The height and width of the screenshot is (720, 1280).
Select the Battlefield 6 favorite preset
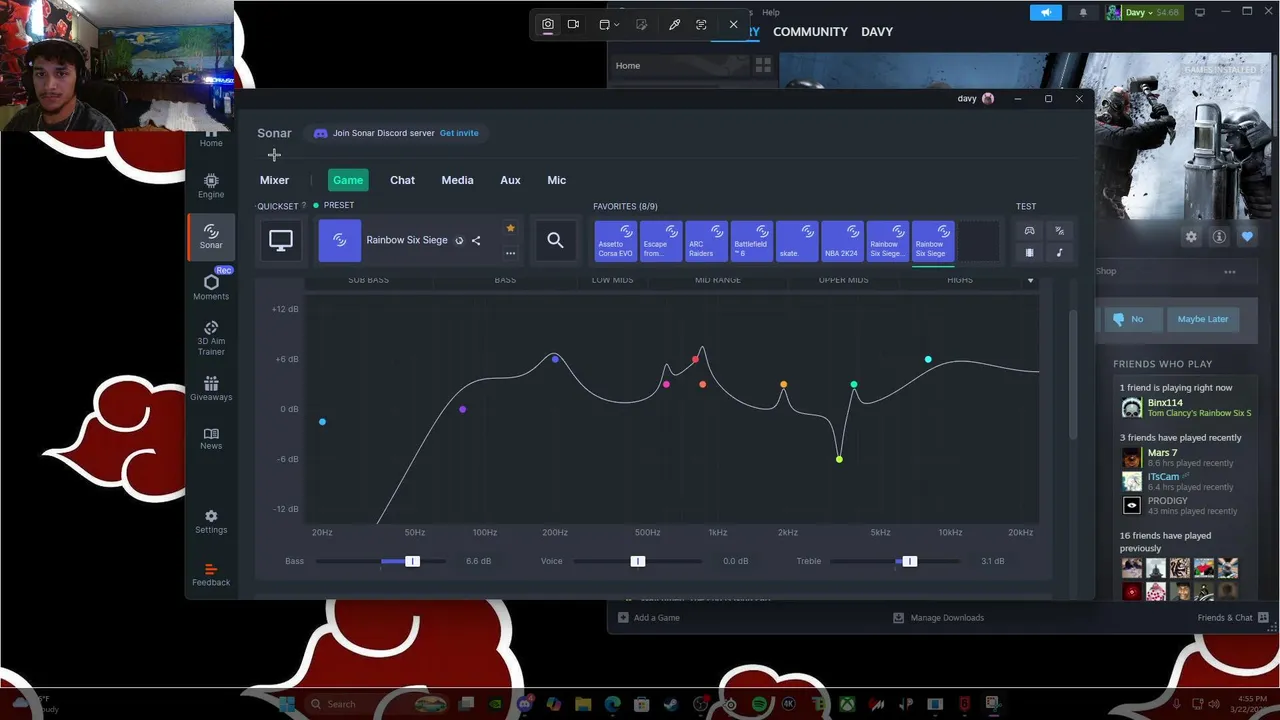tap(752, 241)
